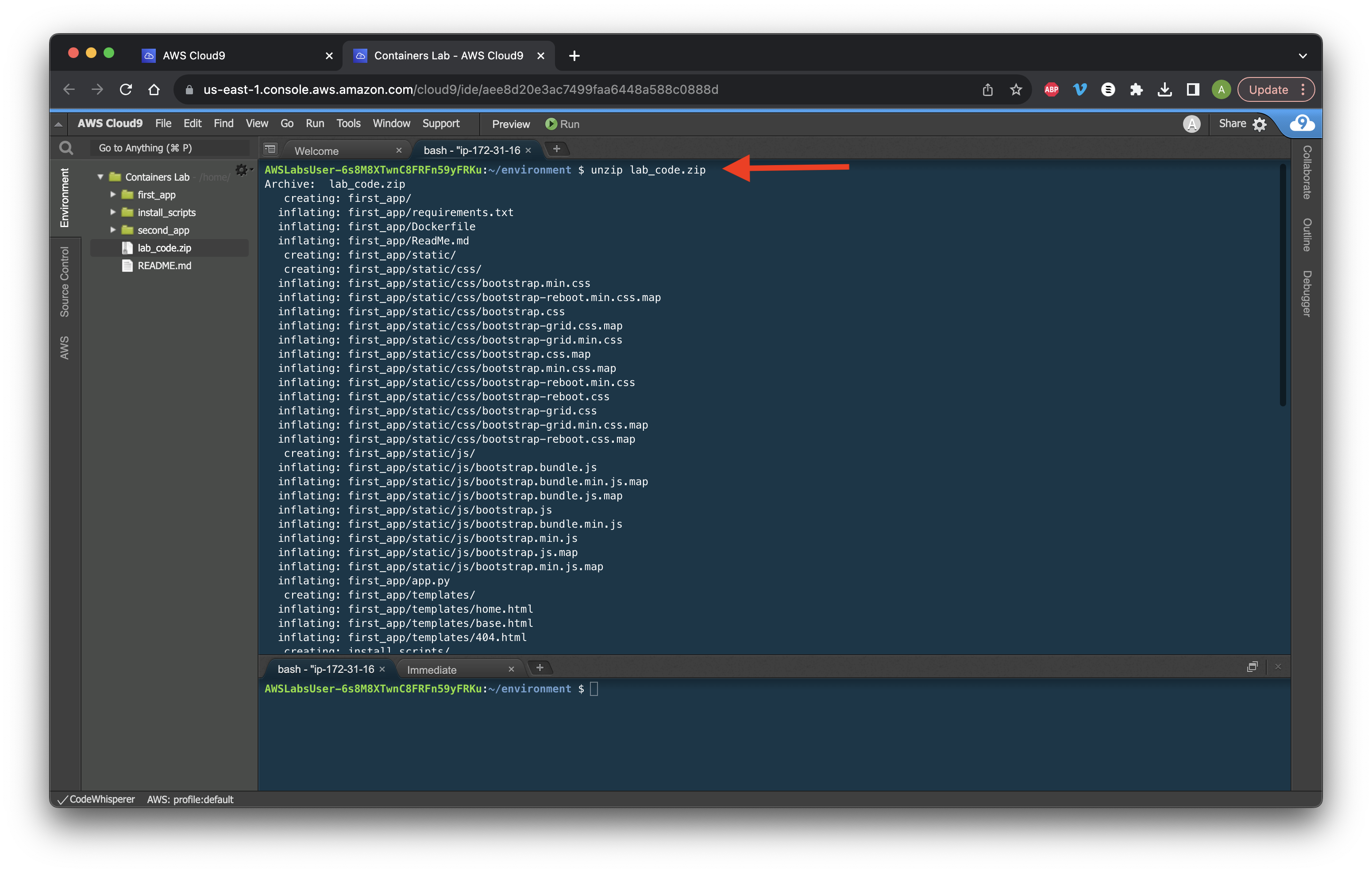Screen dimensions: 1372x873
Task: Go back in browser history
Action: (x=69, y=89)
